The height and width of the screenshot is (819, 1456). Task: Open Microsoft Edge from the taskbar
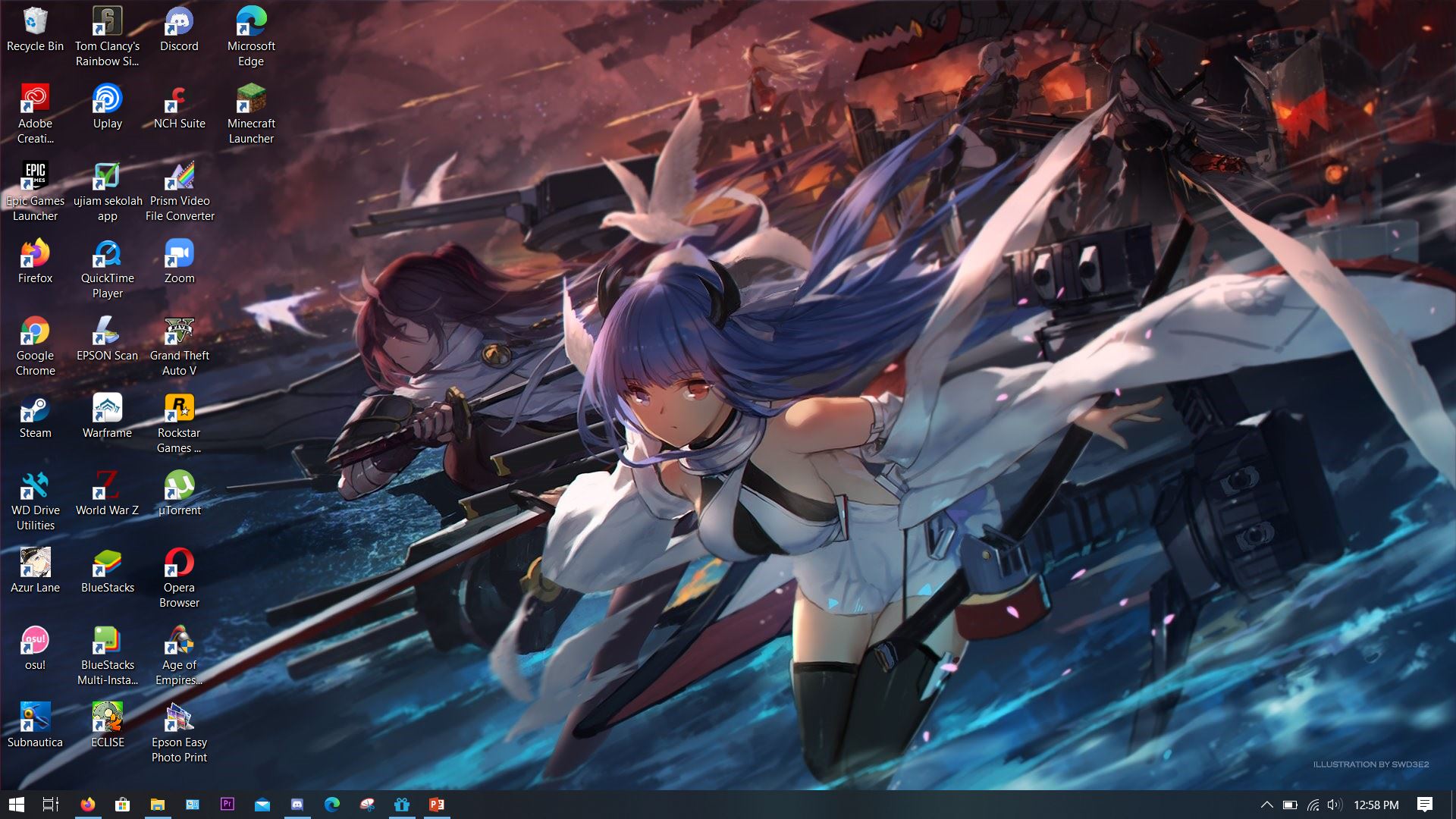coord(332,805)
